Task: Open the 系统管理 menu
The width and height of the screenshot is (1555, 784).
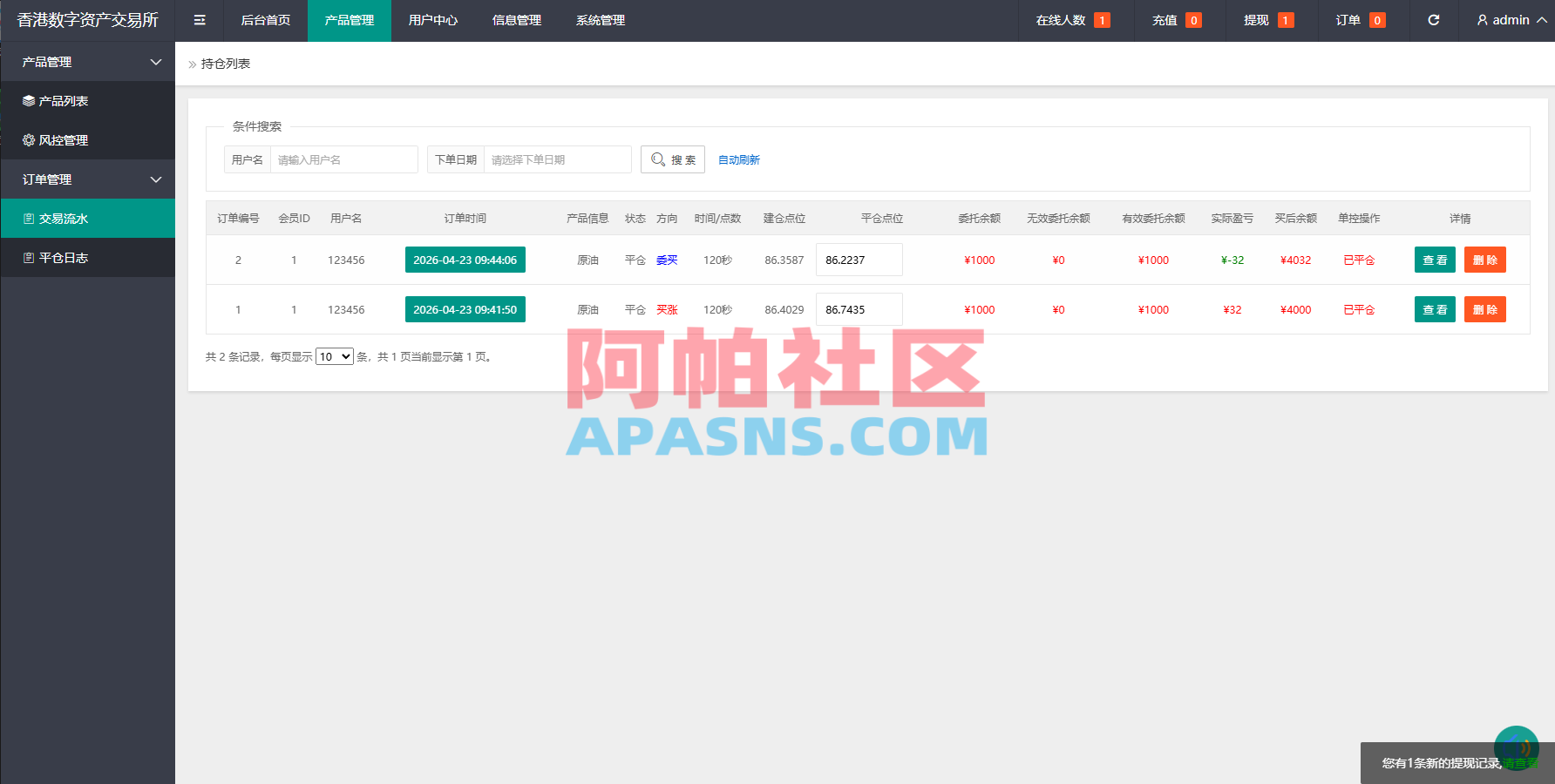Action: pos(601,20)
